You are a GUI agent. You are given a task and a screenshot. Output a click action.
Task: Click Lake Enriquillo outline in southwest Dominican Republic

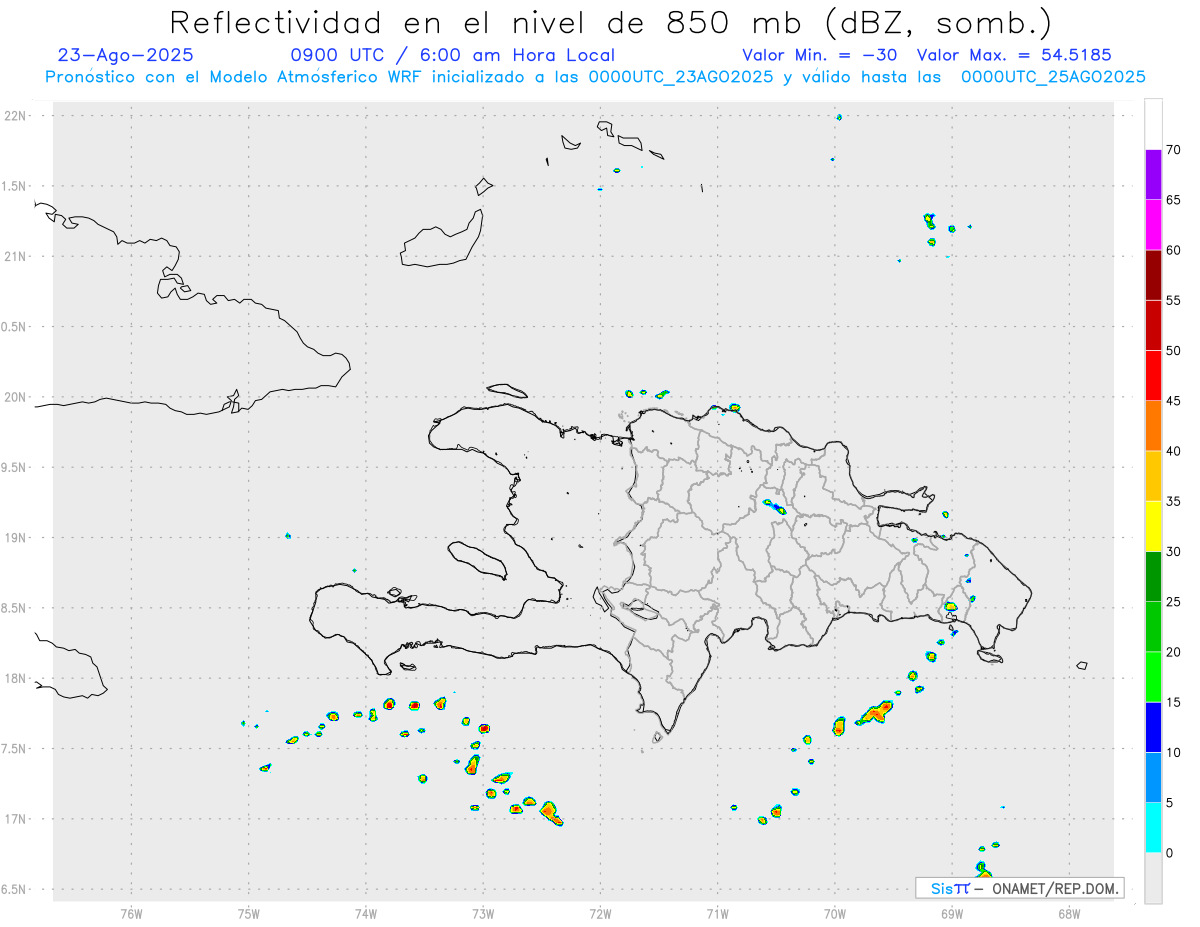(637, 609)
